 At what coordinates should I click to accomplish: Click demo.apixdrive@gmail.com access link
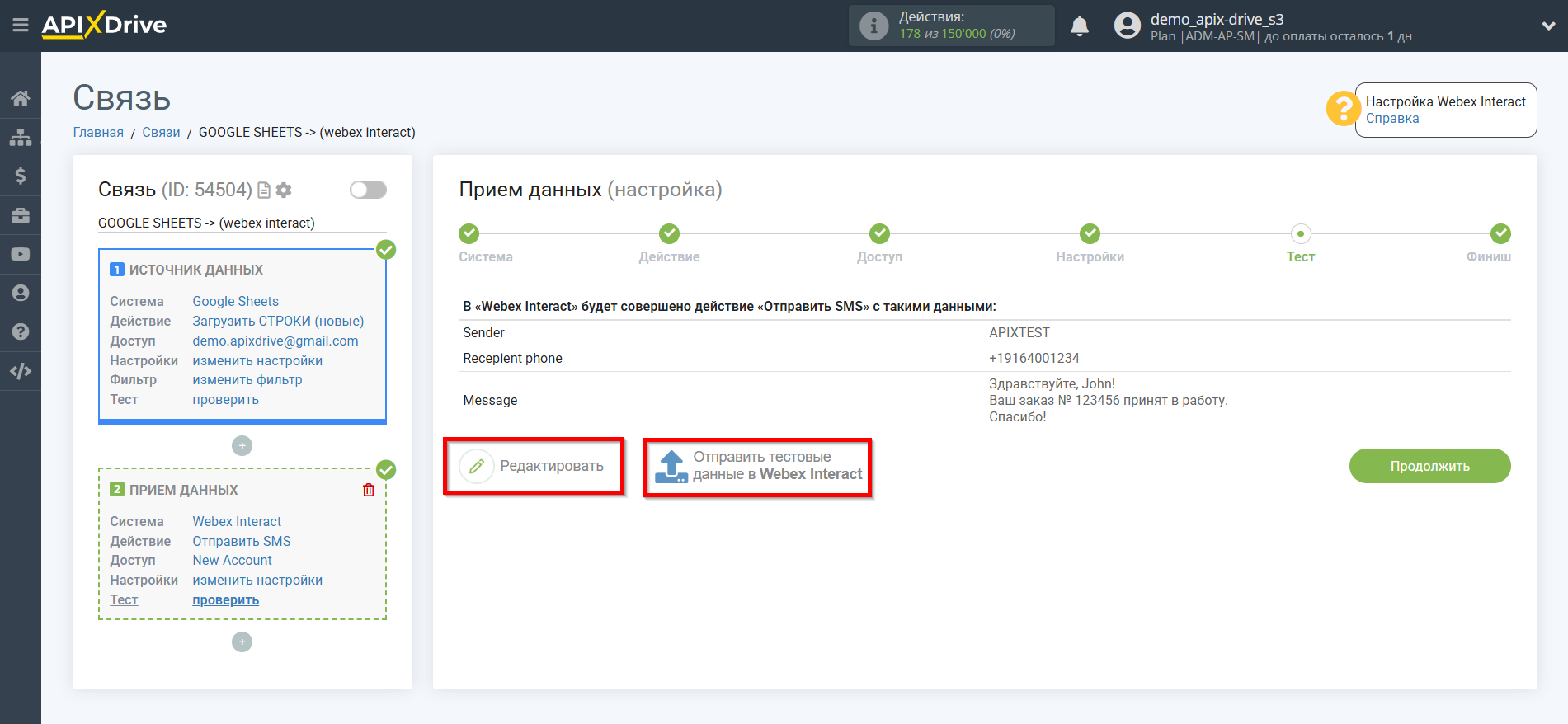pos(275,341)
